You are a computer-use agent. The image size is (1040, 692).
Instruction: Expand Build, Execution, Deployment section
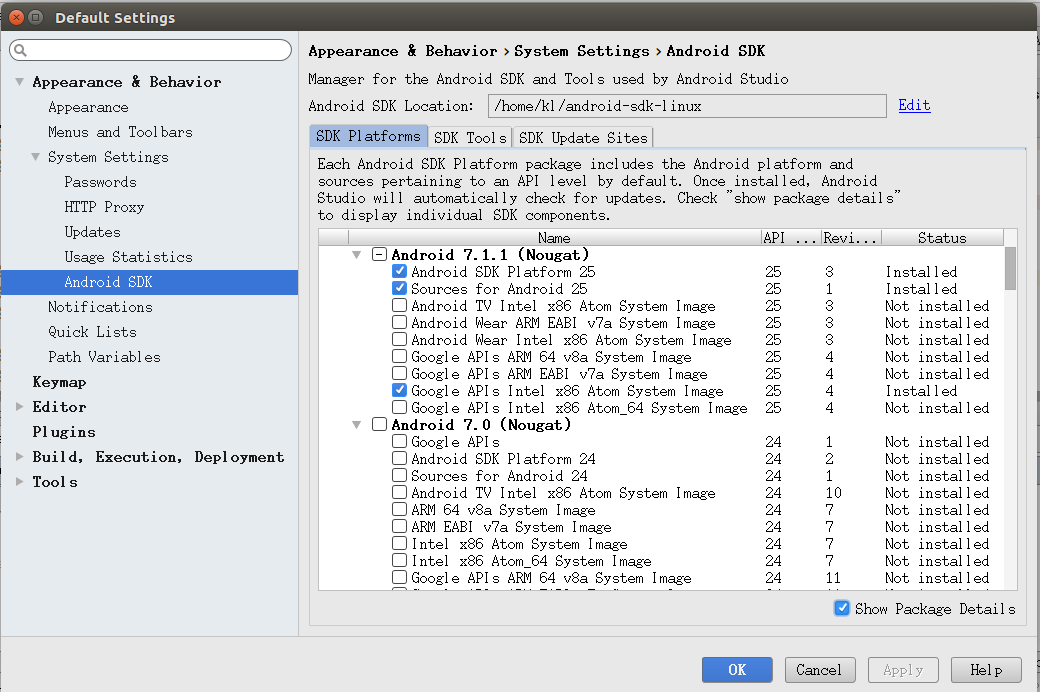(20, 456)
